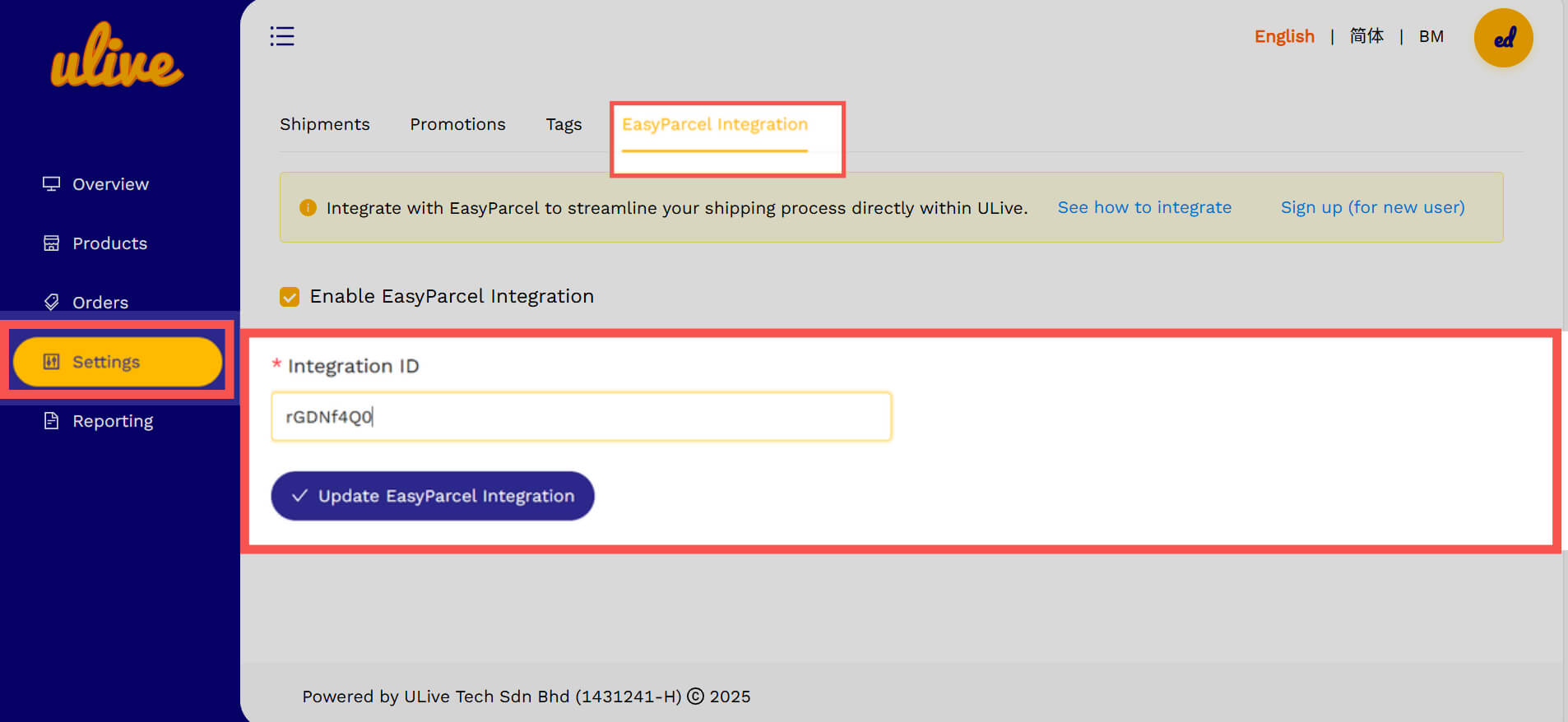Image resolution: width=1568 pixels, height=722 pixels.
Task: Switch language to 简体
Action: (x=1366, y=36)
